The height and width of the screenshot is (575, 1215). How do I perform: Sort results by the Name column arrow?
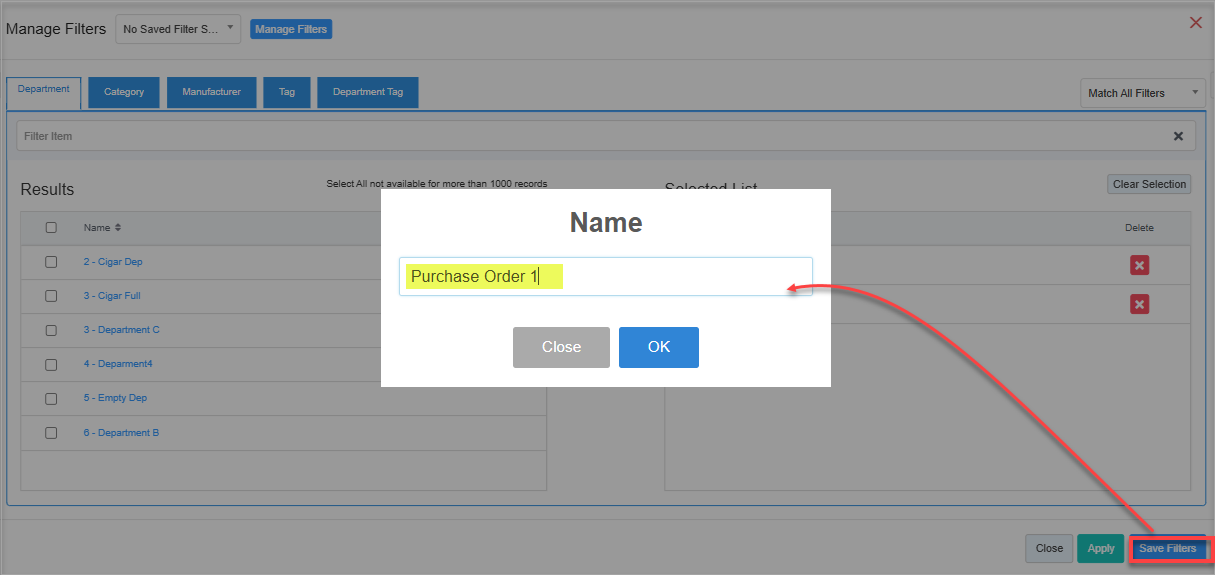pos(118,228)
